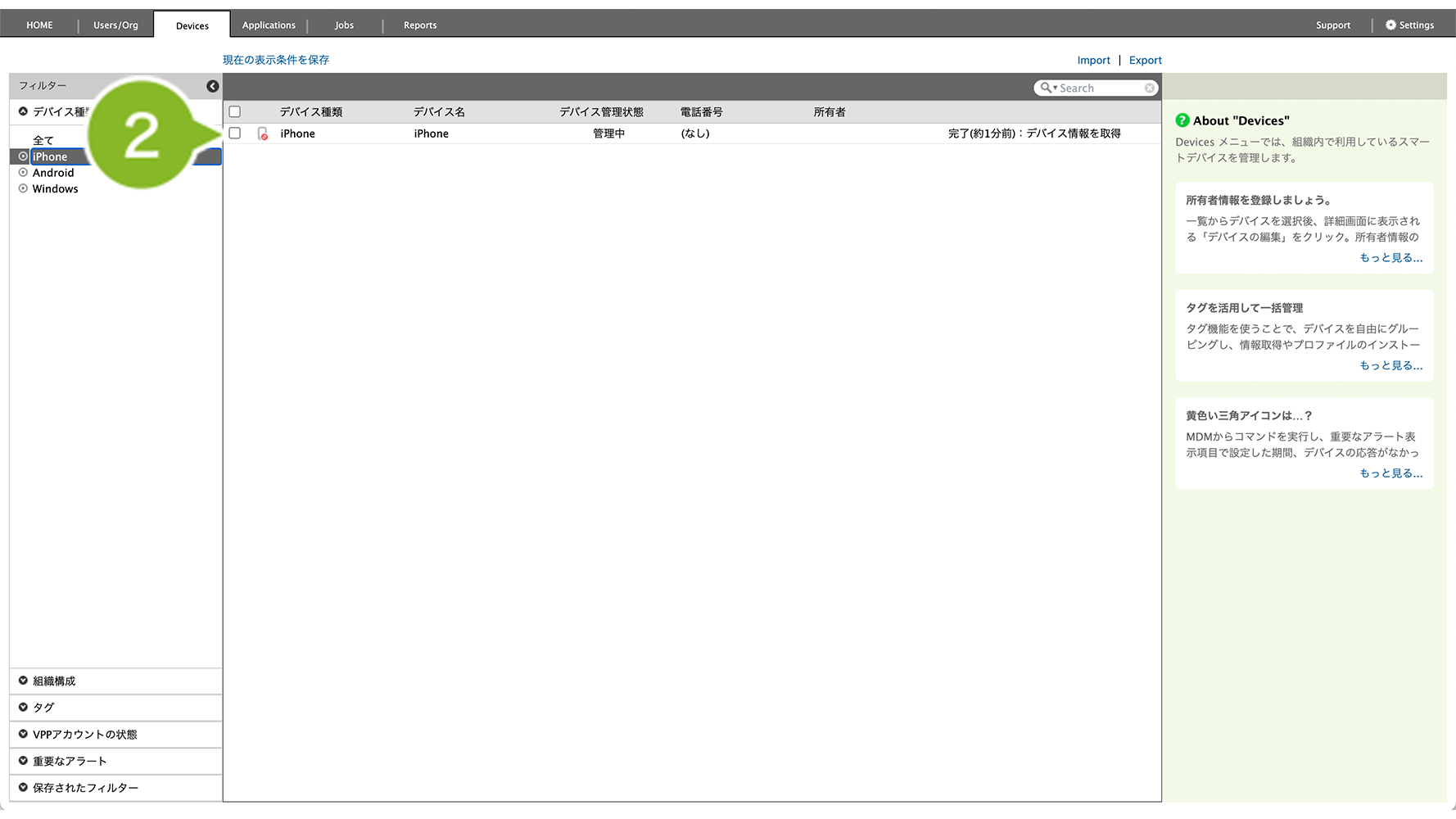This screenshot has height=819, width=1456.
Task: Click the Import link
Action: click(x=1093, y=61)
